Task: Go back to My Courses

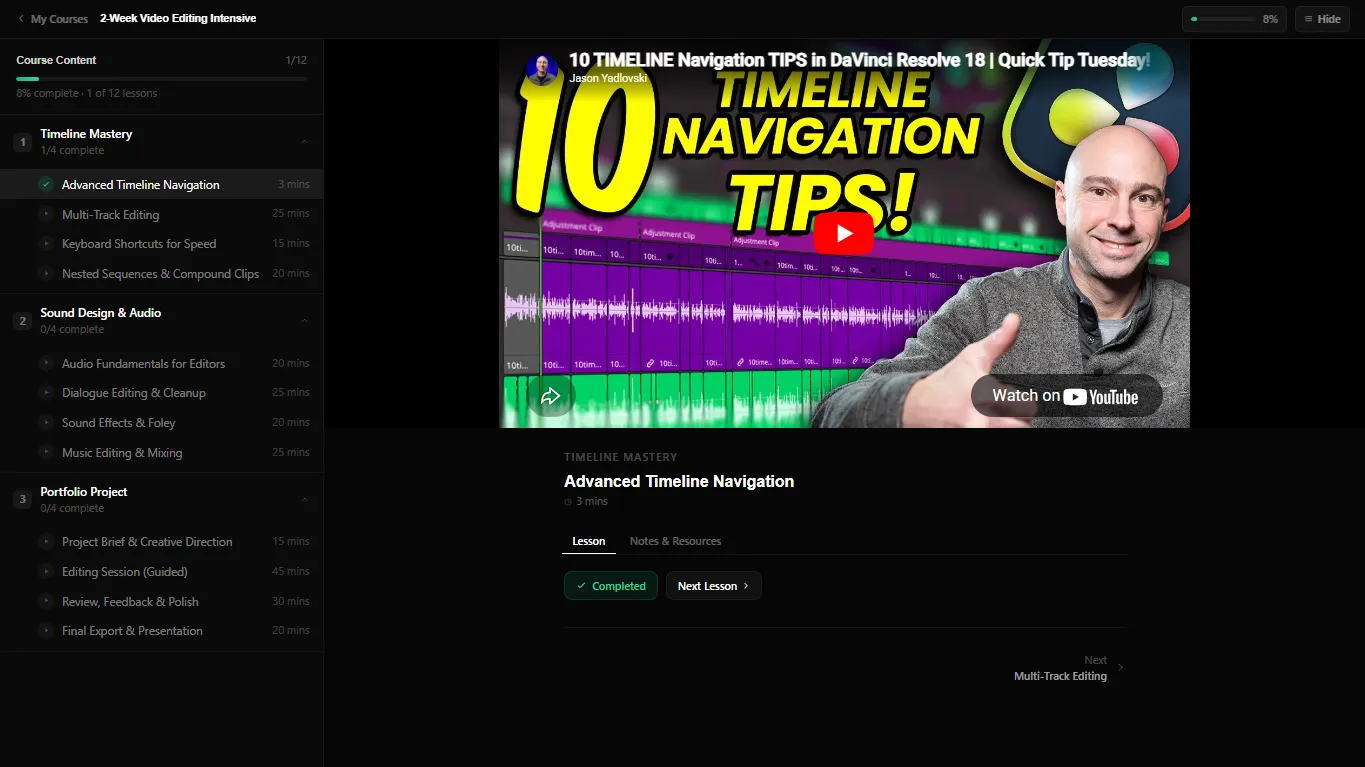Action: click(53, 19)
